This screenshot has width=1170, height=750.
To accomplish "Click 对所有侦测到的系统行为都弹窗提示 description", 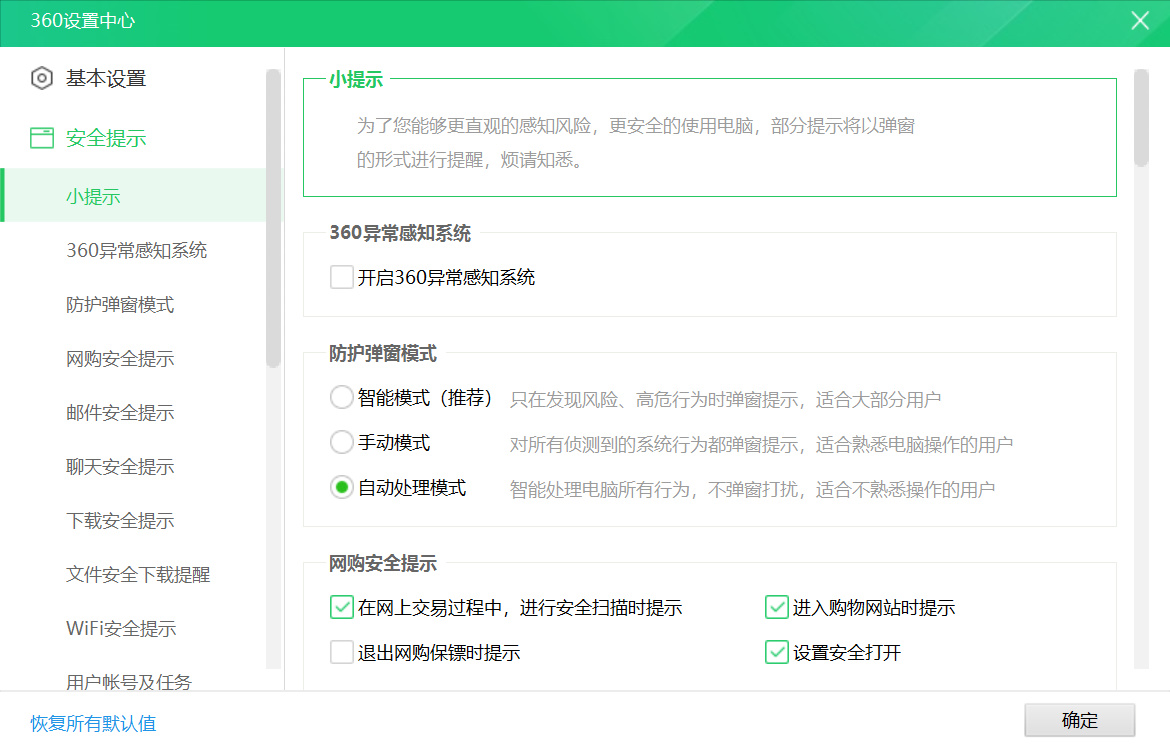I will click(761, 445).
